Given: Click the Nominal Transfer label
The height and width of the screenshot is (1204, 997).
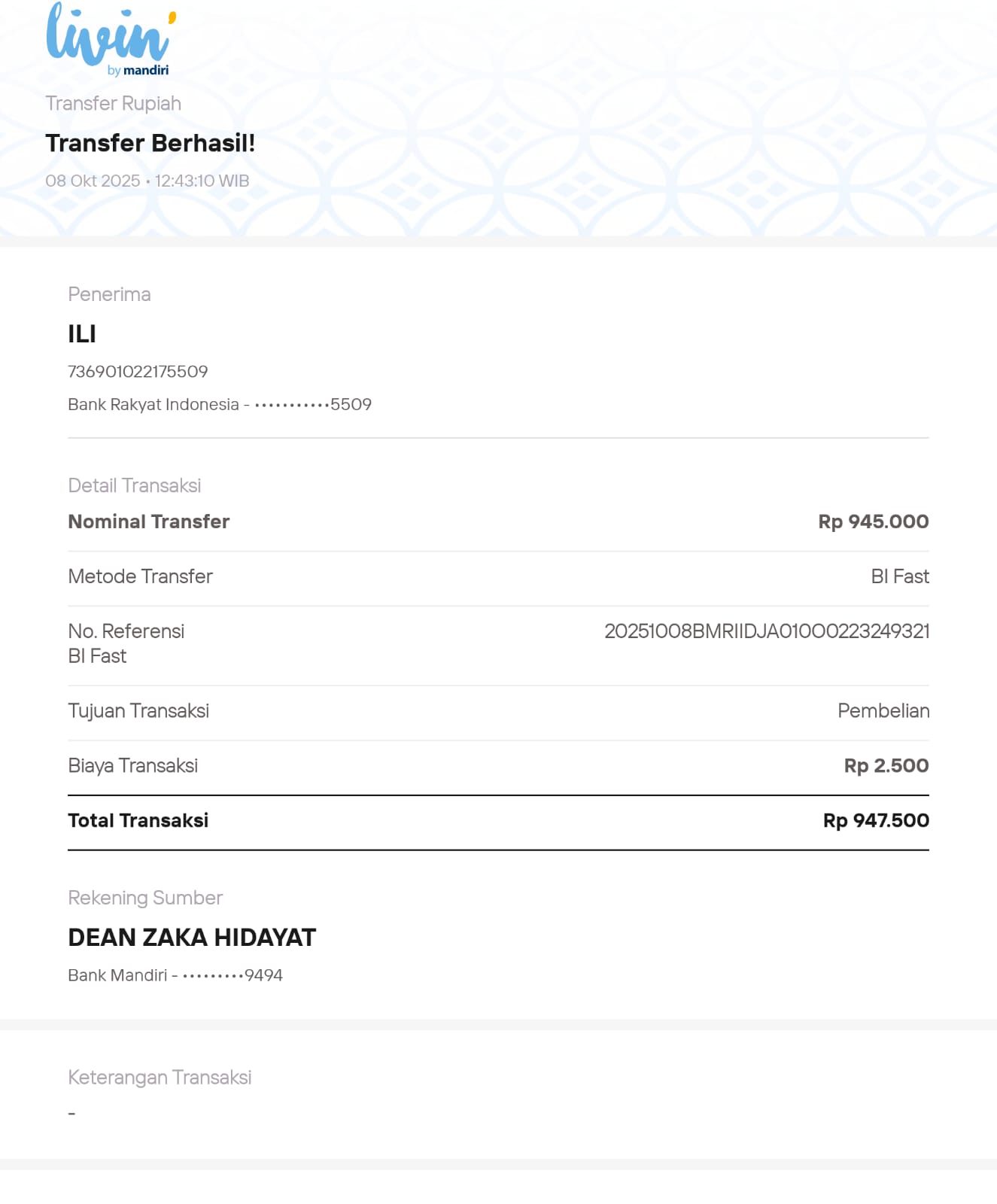Looking at the screenshot, I should (x=148, y=521).
